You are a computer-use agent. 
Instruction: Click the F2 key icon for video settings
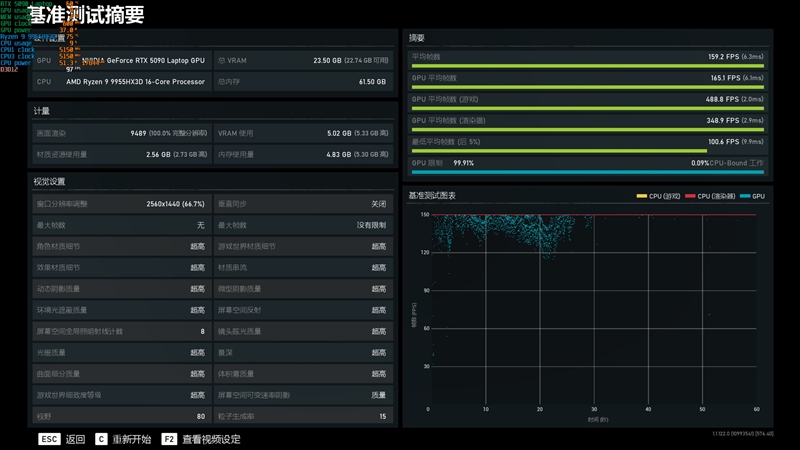pyautogui.click(x=169, y=439)
